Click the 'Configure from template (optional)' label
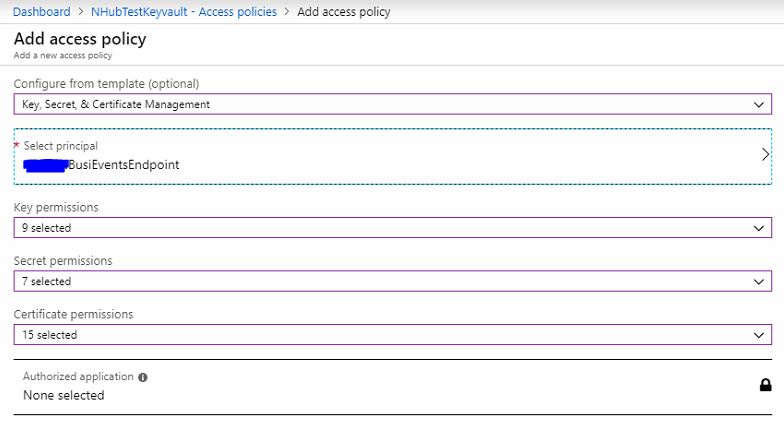 point(106,83)
